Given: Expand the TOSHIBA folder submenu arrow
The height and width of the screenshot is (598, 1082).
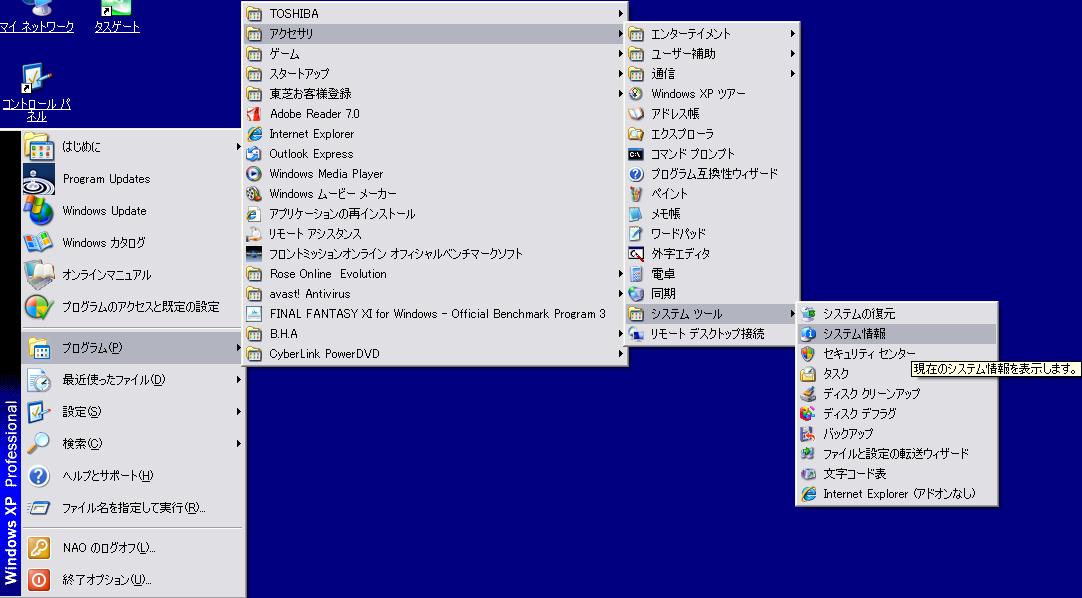Looking at the screenshot, I should coord(620,13).
